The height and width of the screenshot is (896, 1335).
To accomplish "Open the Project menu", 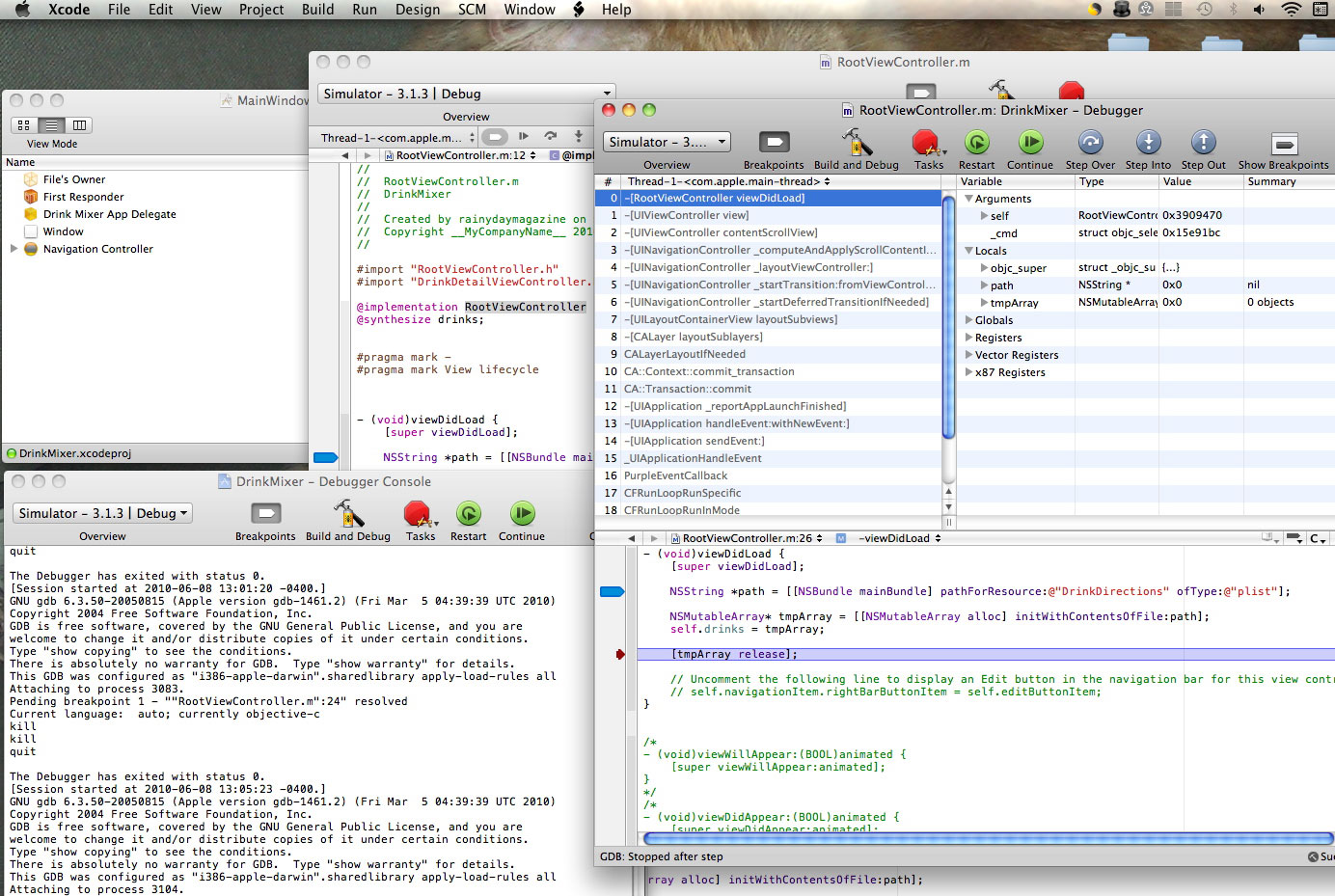I will (261, 10).
